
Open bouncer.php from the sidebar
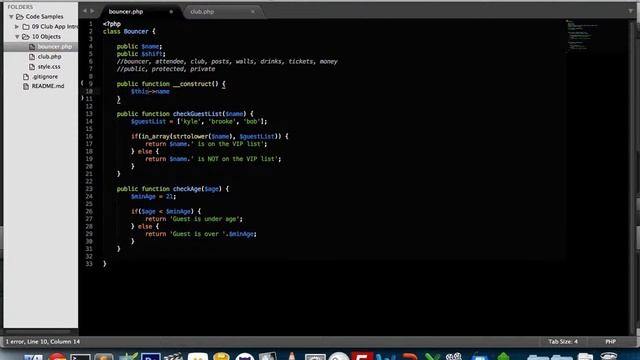55,47
